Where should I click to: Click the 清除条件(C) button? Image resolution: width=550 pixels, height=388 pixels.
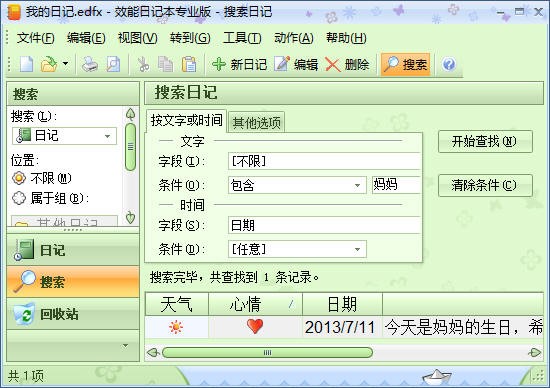[x=485, y=185]
